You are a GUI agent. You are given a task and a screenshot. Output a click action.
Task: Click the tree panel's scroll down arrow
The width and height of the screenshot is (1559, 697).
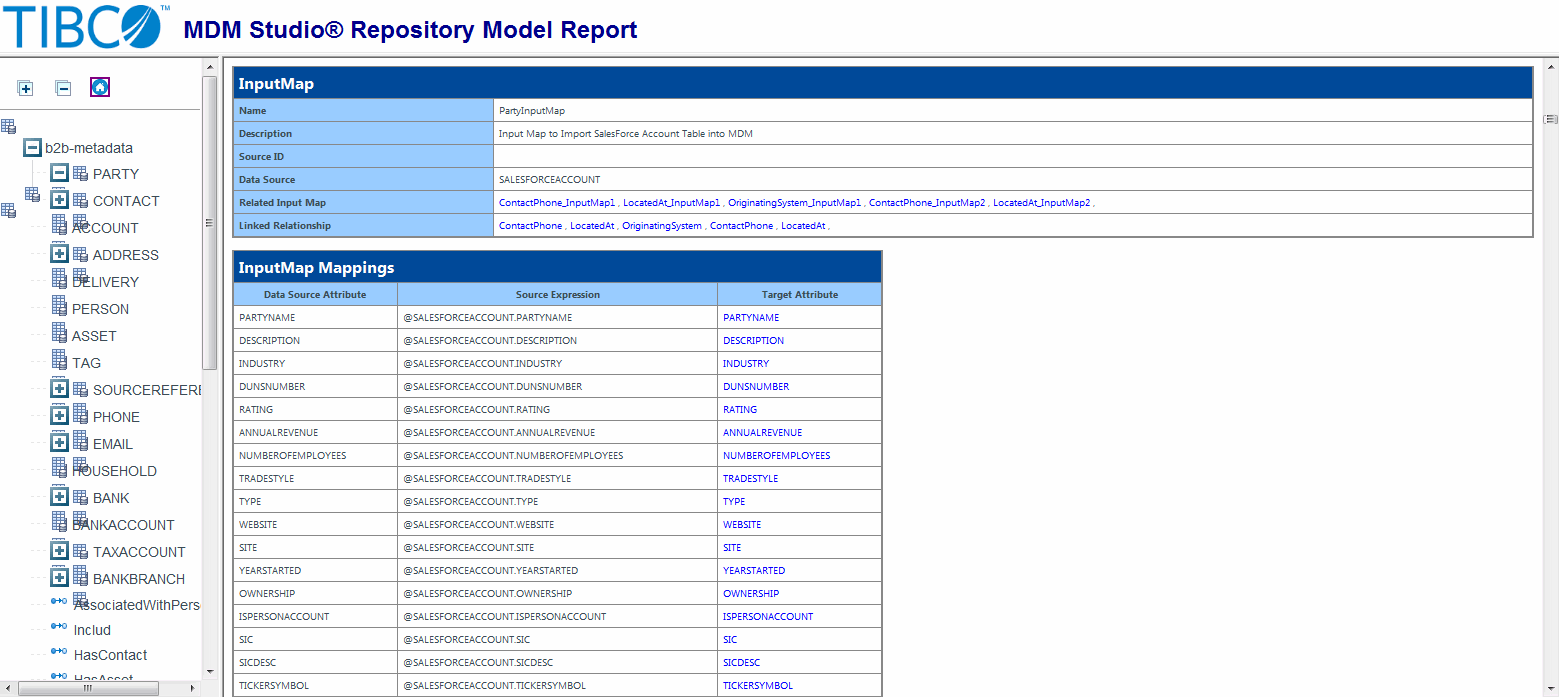coord(210,671)
